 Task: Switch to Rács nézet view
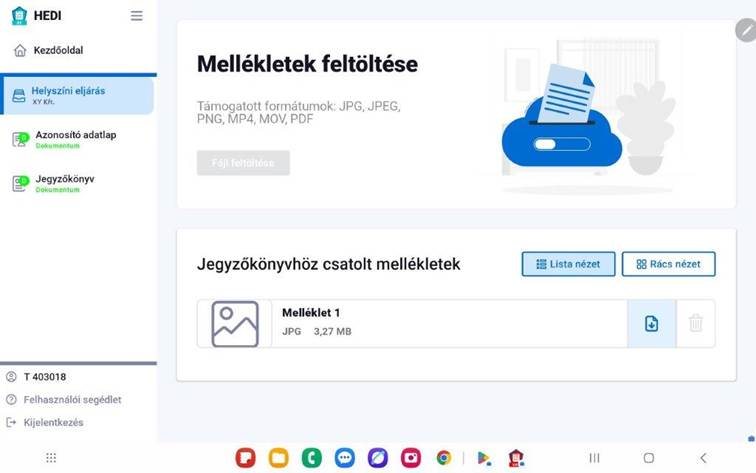coord(668,264)
